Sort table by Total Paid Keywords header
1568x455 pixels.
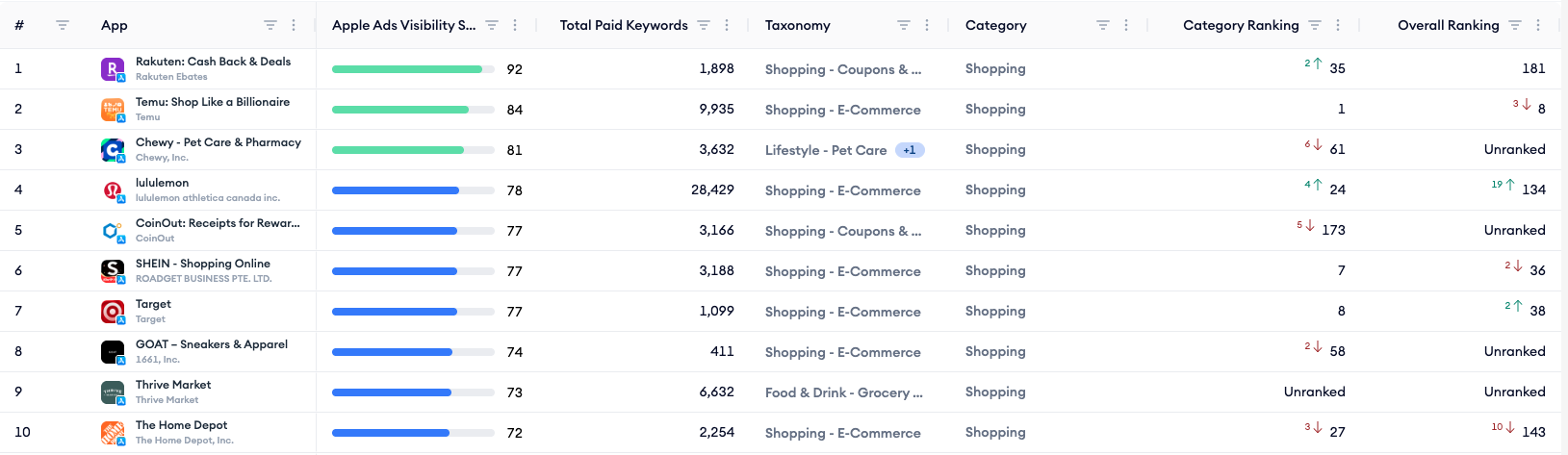pyautogui.click(x=623, y=25)
